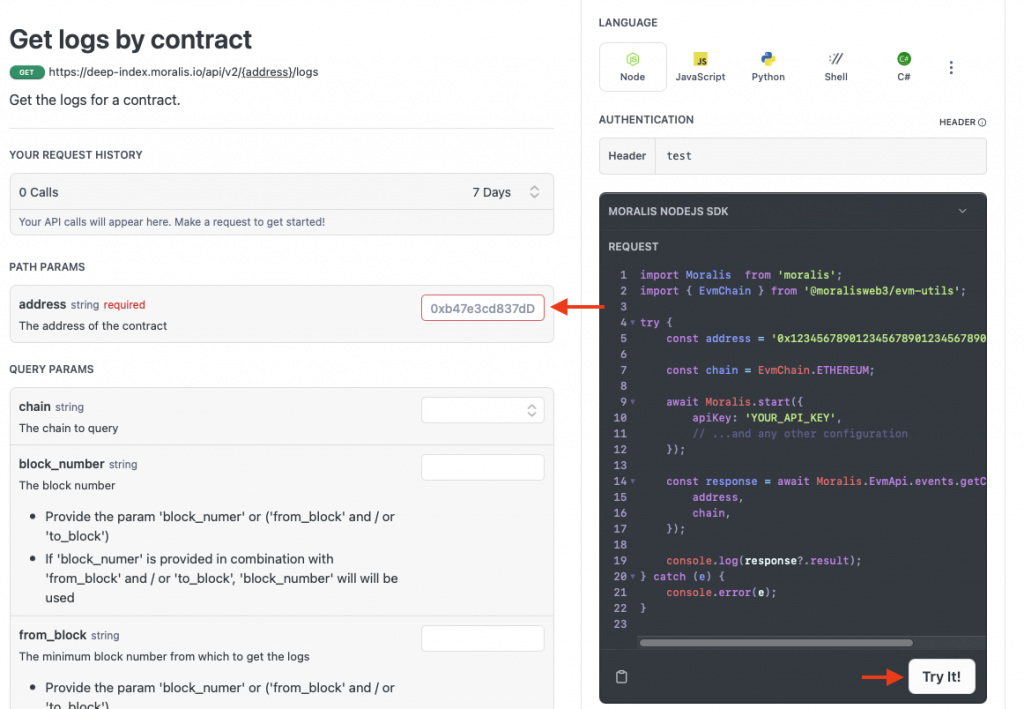Click the {address} link in the URL
The image size is (1024, 709).
[266, 72]
